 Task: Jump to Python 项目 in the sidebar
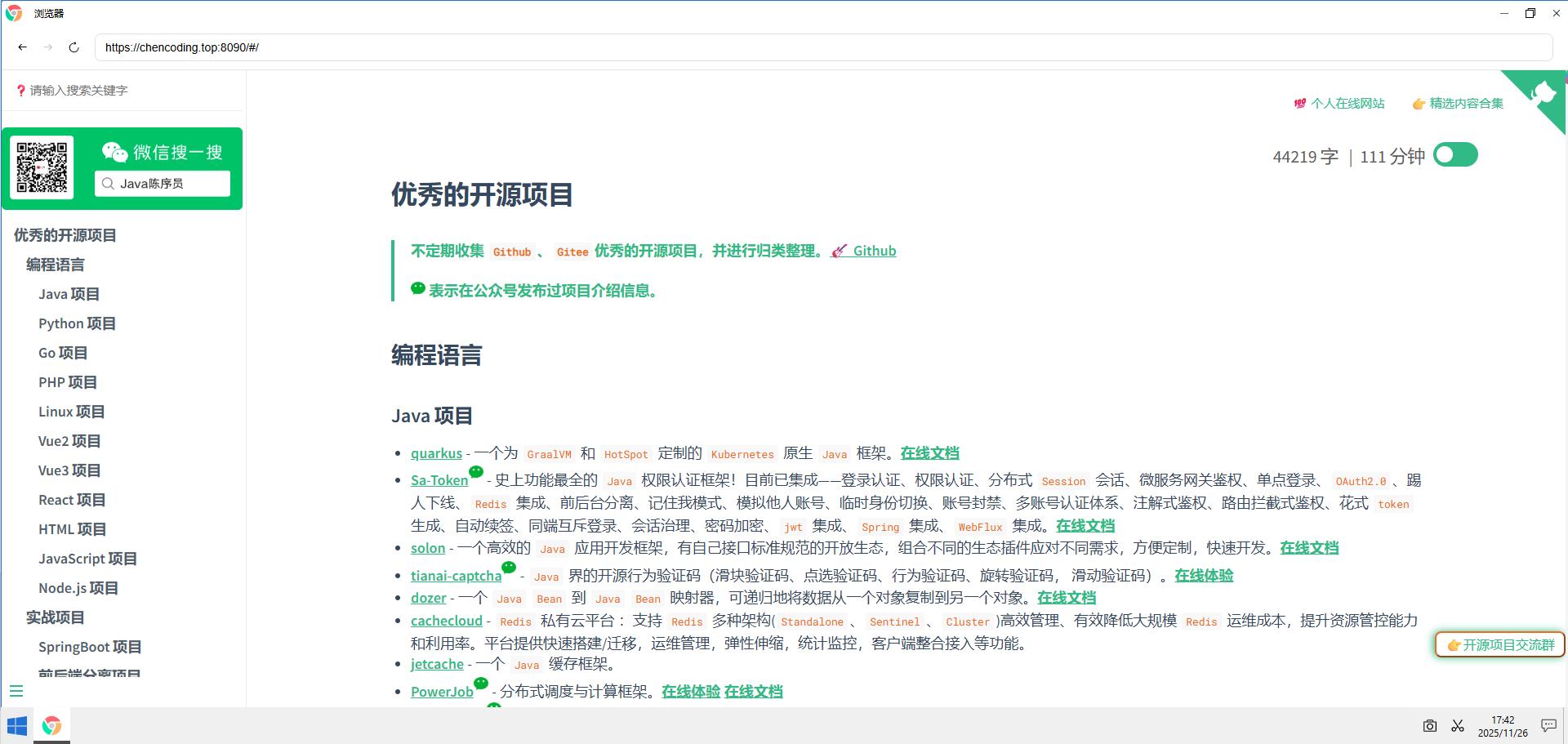(x=77, y=323)
